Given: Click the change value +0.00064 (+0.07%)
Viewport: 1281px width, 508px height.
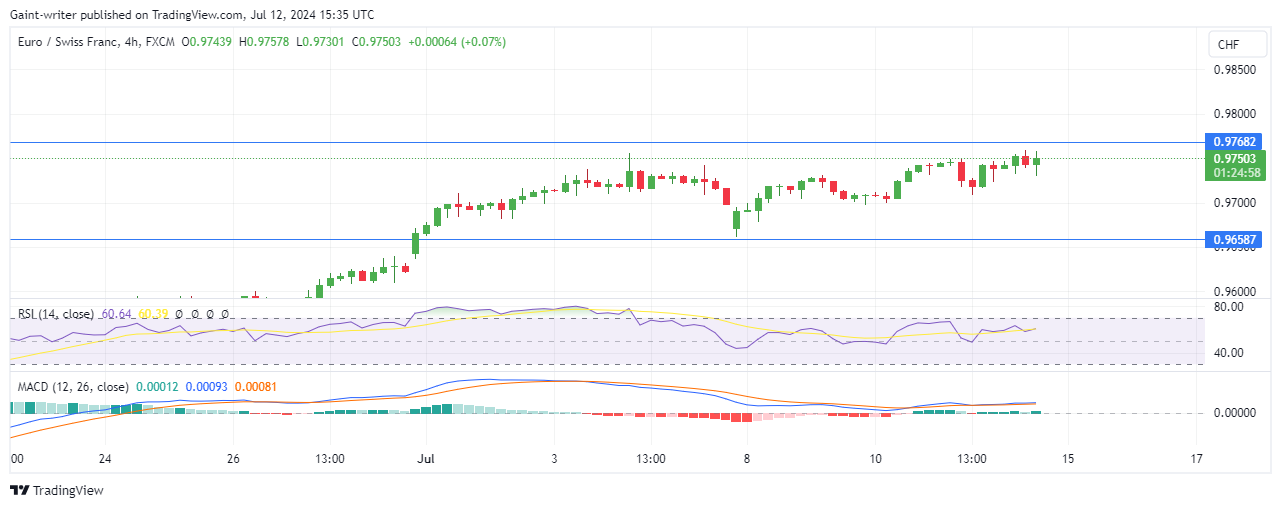Looking at the screenshot, I should 459,41.
